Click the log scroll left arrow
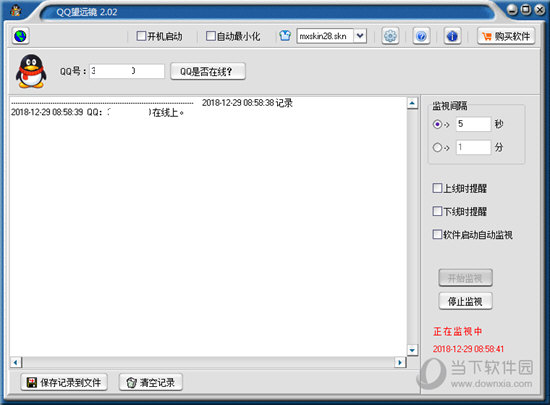Image resolution: width=550 pixels, height=405 pixels. click(x=15, y=362)
